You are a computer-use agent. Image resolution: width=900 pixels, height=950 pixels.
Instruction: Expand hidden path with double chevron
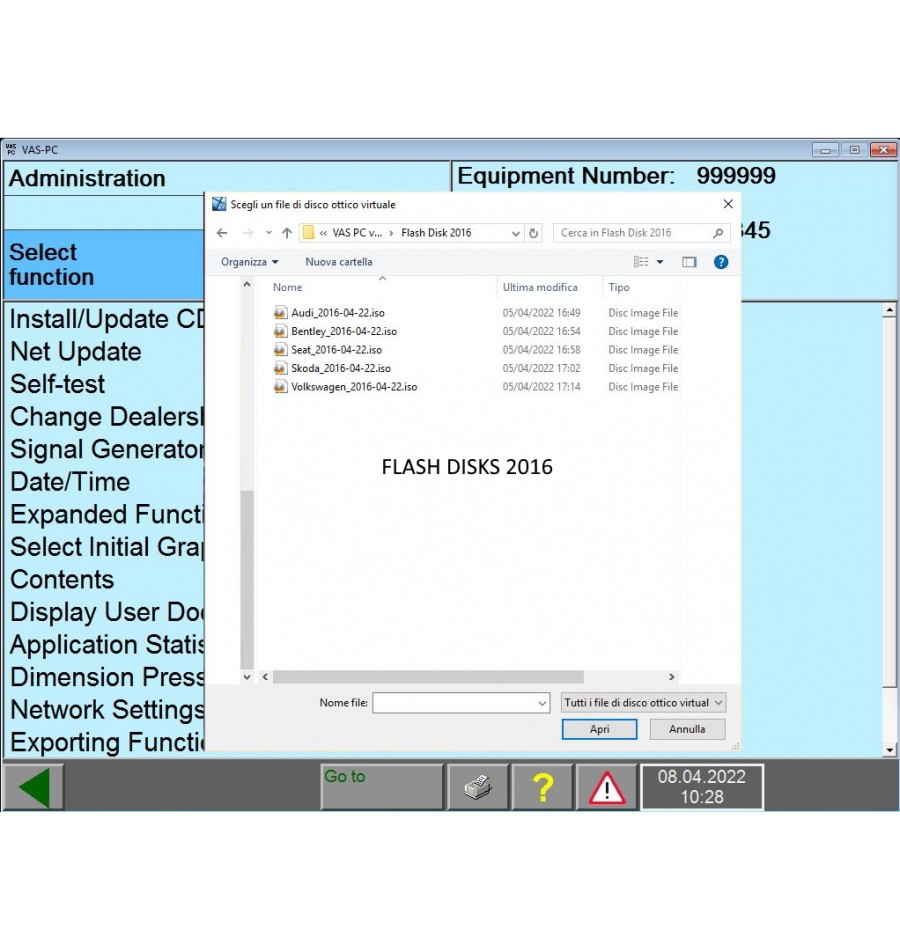pyautogui.click(x=323, y=233)
